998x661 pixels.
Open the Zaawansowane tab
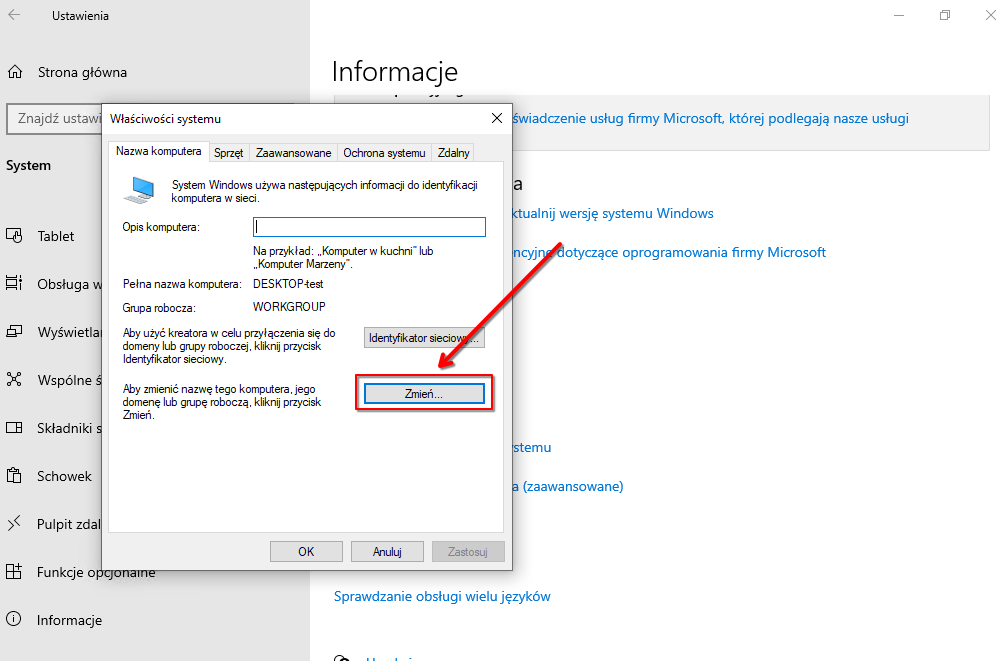coord(293,153)
